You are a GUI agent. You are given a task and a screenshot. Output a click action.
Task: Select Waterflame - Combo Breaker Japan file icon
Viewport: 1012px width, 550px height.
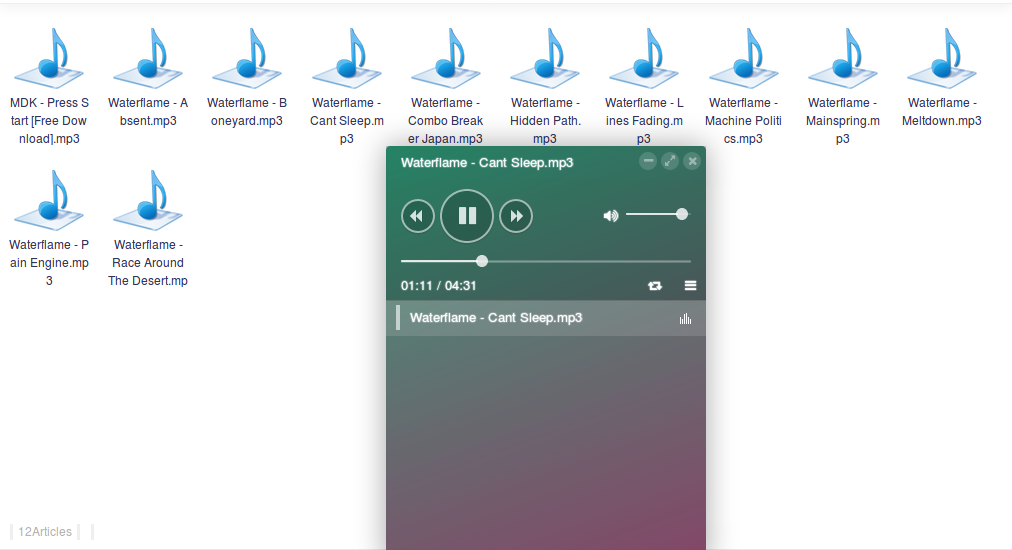(446, 59)
